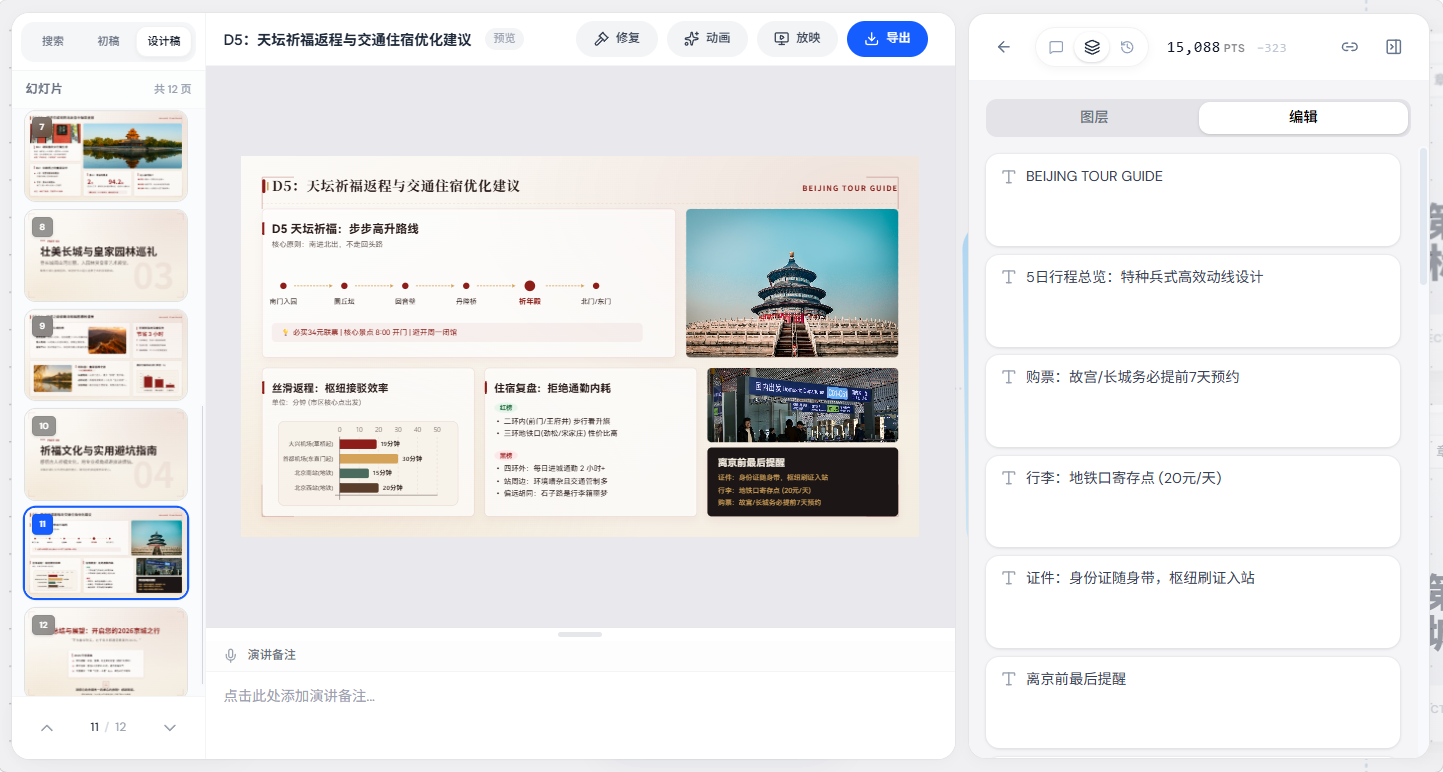Select slide 11 thumbnail
The image size is (1443, 772).
pyautogui.click(x=106, y=553)
